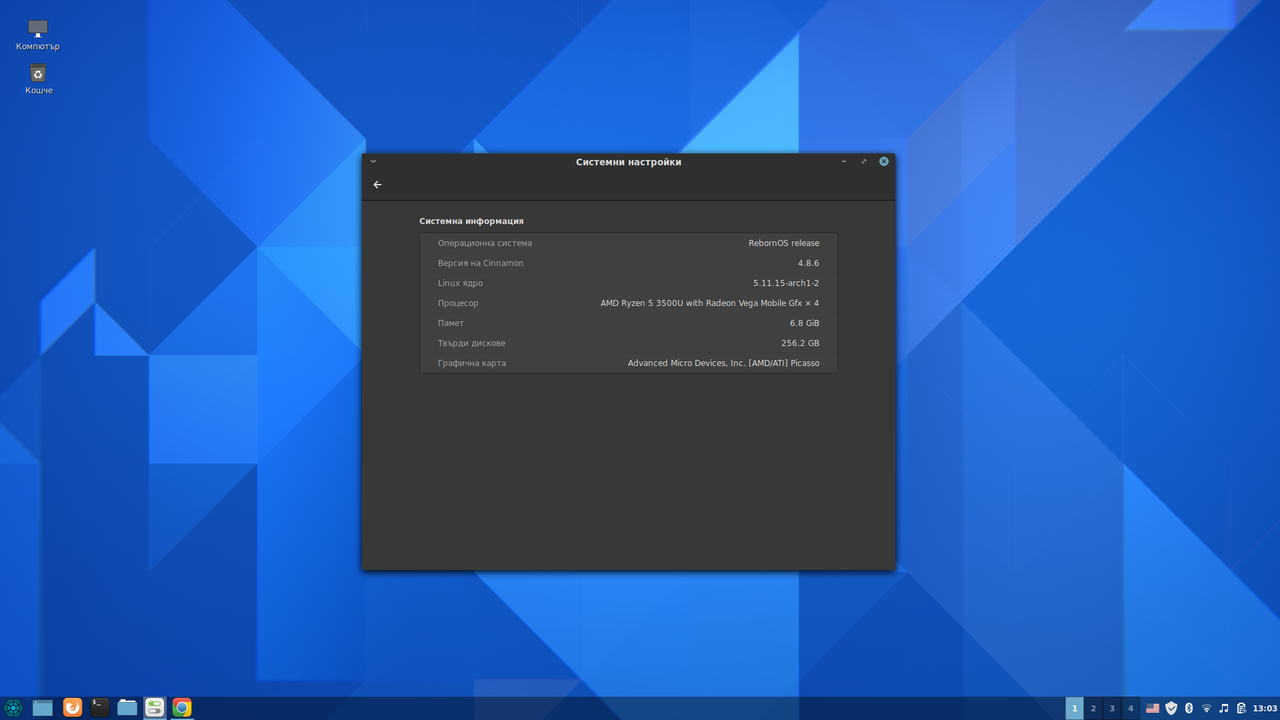This screenshot has height=720, width=1280.
Task: Click the Графична карта label
Action: (x=472, y=363)
